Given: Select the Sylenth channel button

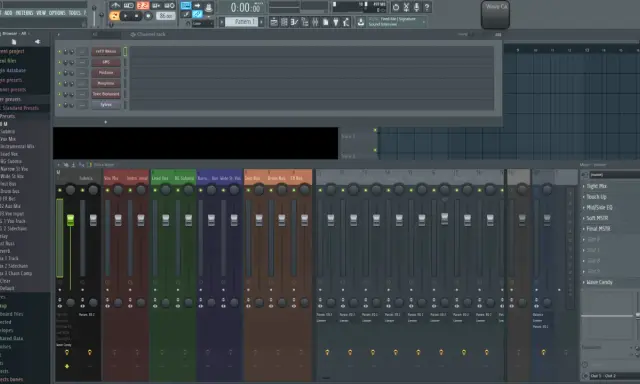Looking at the screenshot, I should pos(106,104).
